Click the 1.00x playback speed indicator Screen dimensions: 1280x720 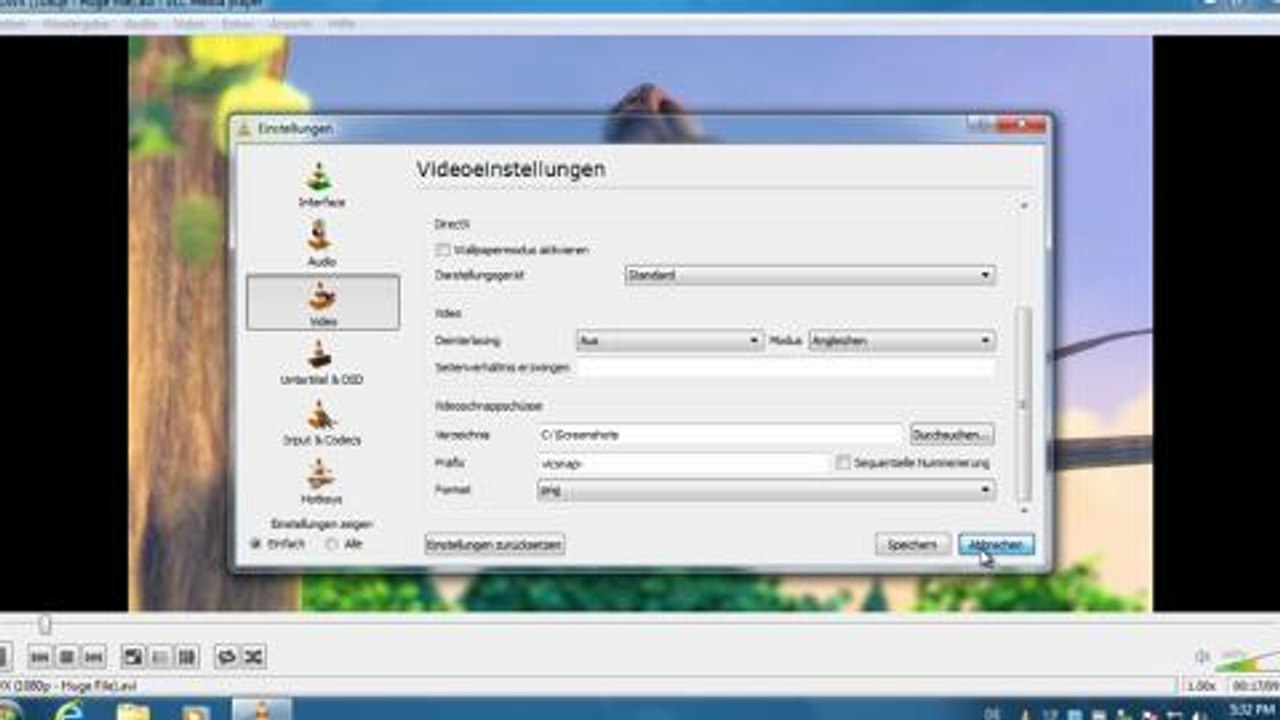(x=1201, y=687)
